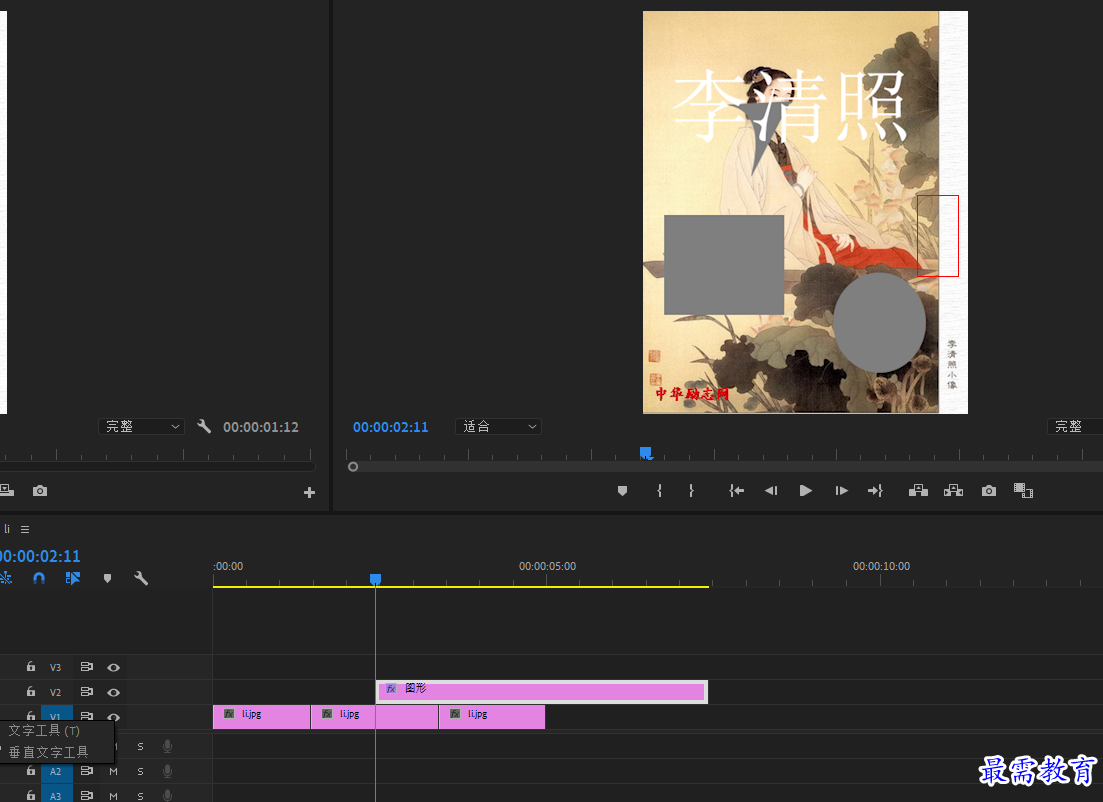Mark In point in Program Monitor
Viewport: 1103px width, 802px height.
pos(659,490)
